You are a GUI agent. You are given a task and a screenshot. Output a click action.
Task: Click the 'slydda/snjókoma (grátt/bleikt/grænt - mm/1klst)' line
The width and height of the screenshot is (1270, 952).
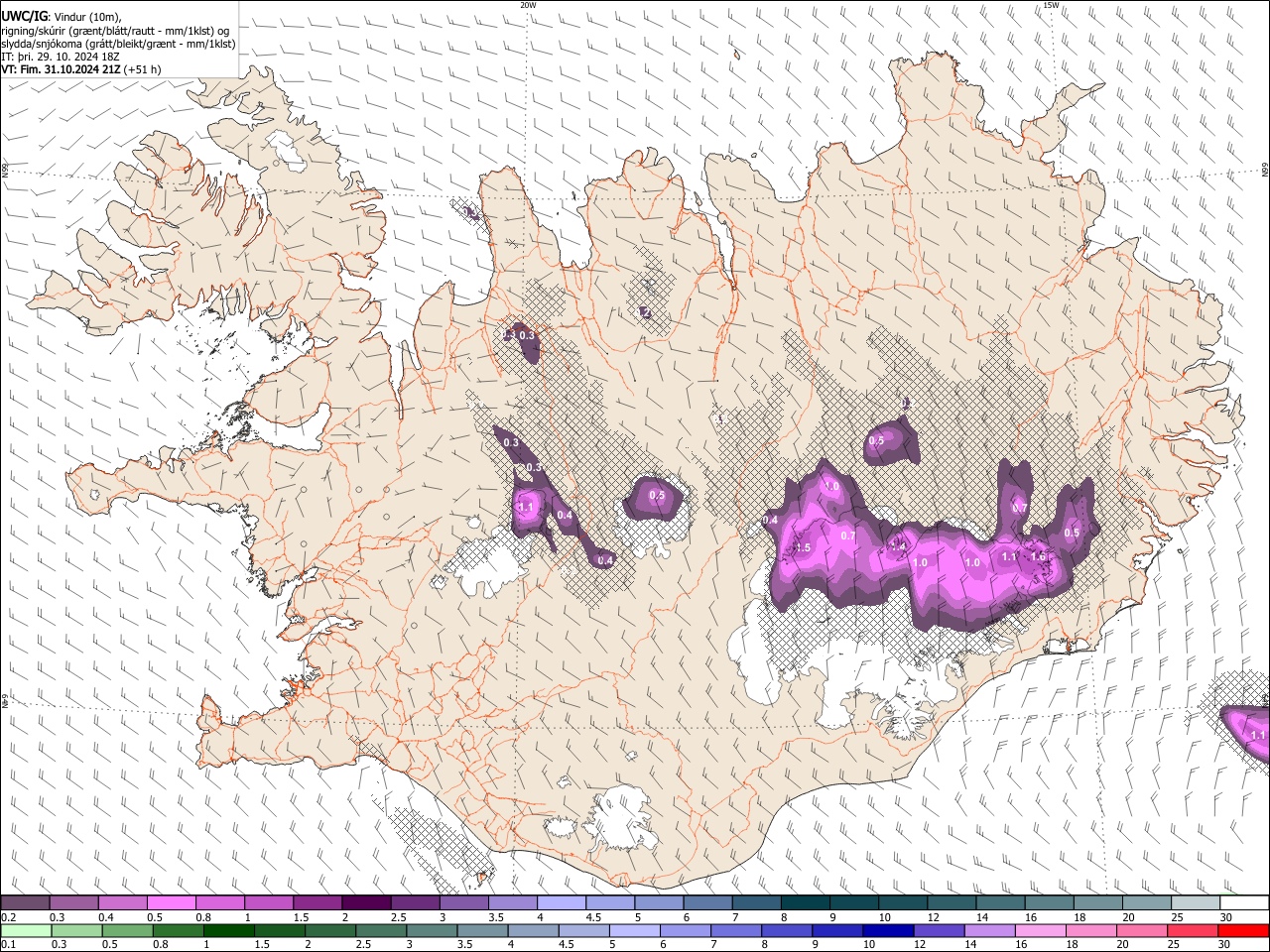(118, 44)
